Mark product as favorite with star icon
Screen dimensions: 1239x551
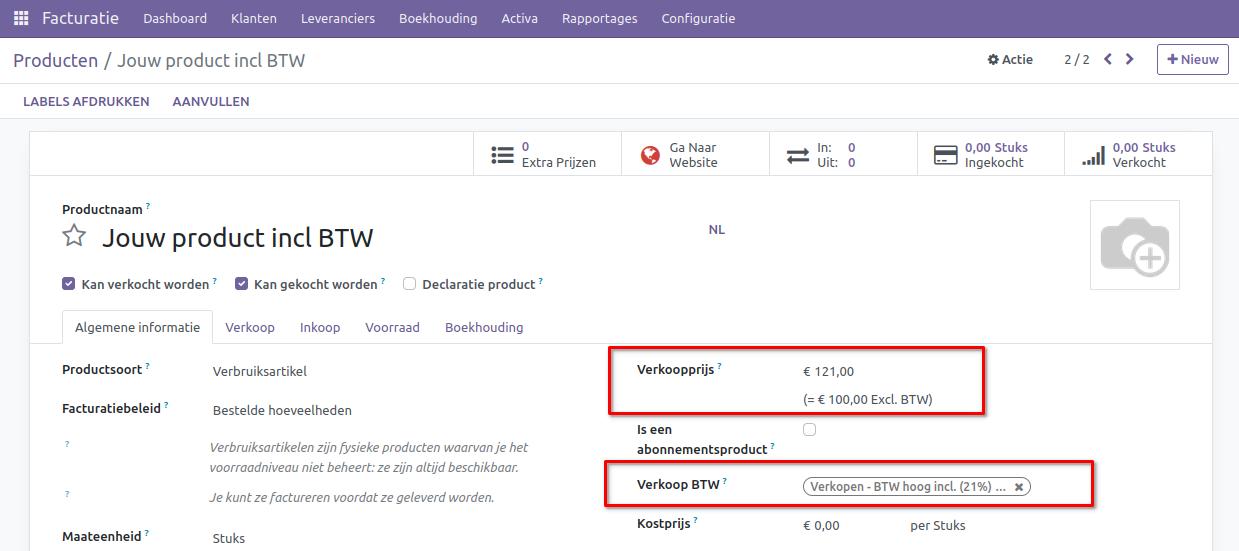click(x=74, y=236)
